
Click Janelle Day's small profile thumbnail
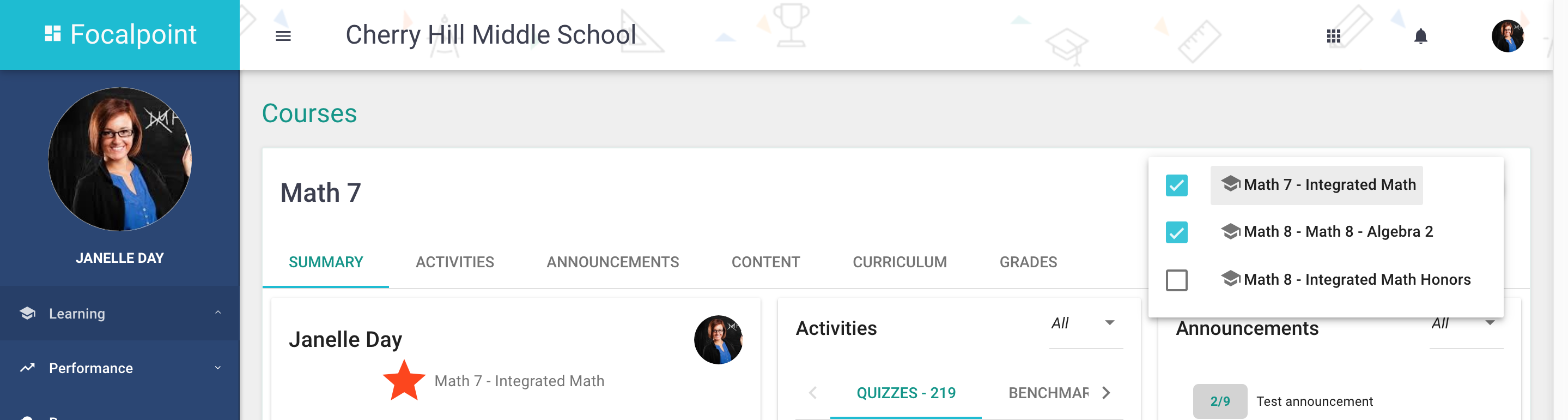pos(718,339)
